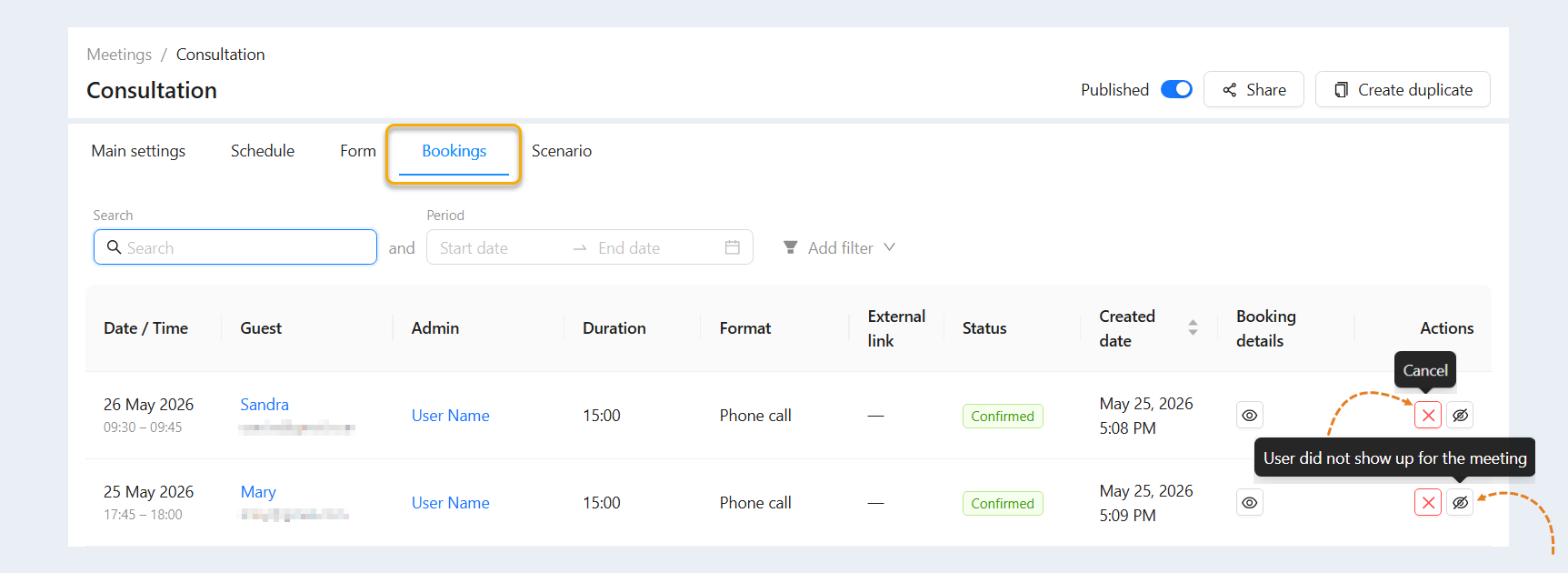Image resolution: width=1568 pixels, height=573 pixels.
Task: Click the Share button
Action: pyautogui.click(x=1253, y=89)
